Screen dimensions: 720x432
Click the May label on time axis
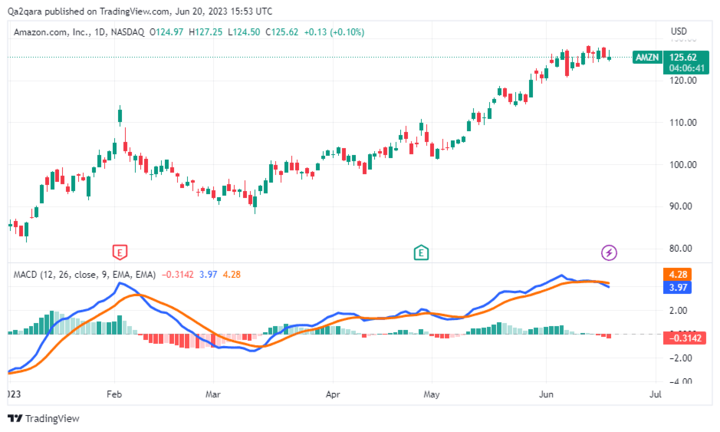432,394
